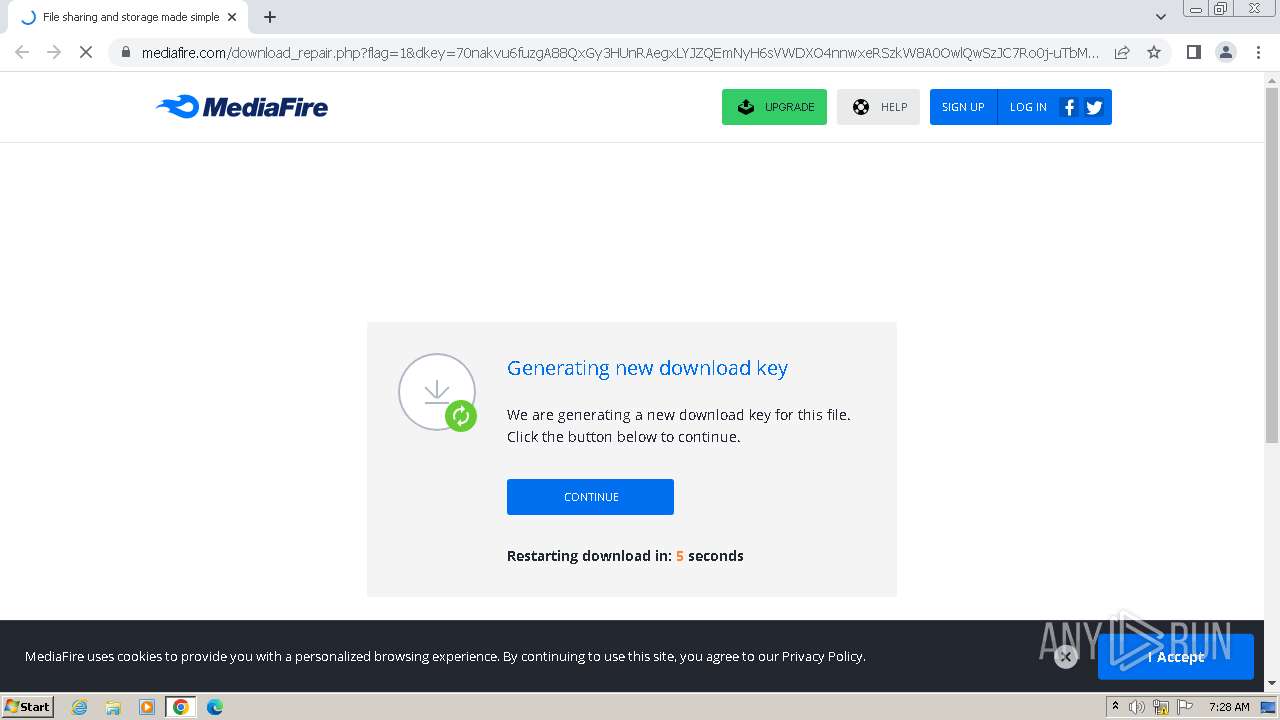Open Windows Media Player from taskbar
This screenshot has width=1280, height=720.
(x=147, y=707)
